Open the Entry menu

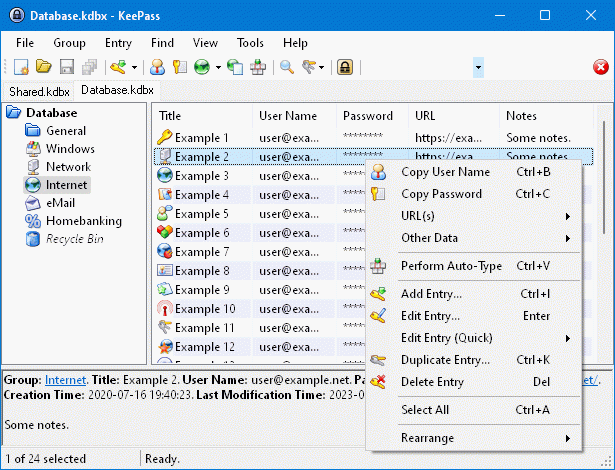(x=118, y=43)
